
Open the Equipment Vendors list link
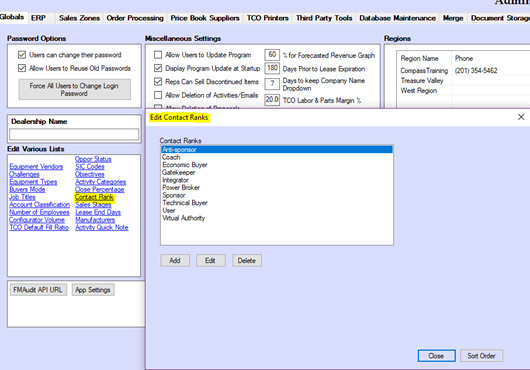click(36, 167)
